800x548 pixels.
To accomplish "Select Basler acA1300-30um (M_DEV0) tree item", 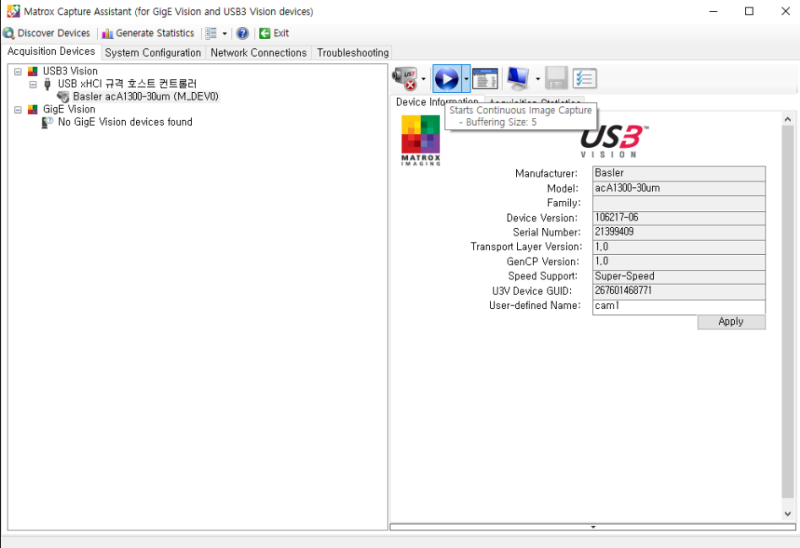I will (x=145, y=96).
